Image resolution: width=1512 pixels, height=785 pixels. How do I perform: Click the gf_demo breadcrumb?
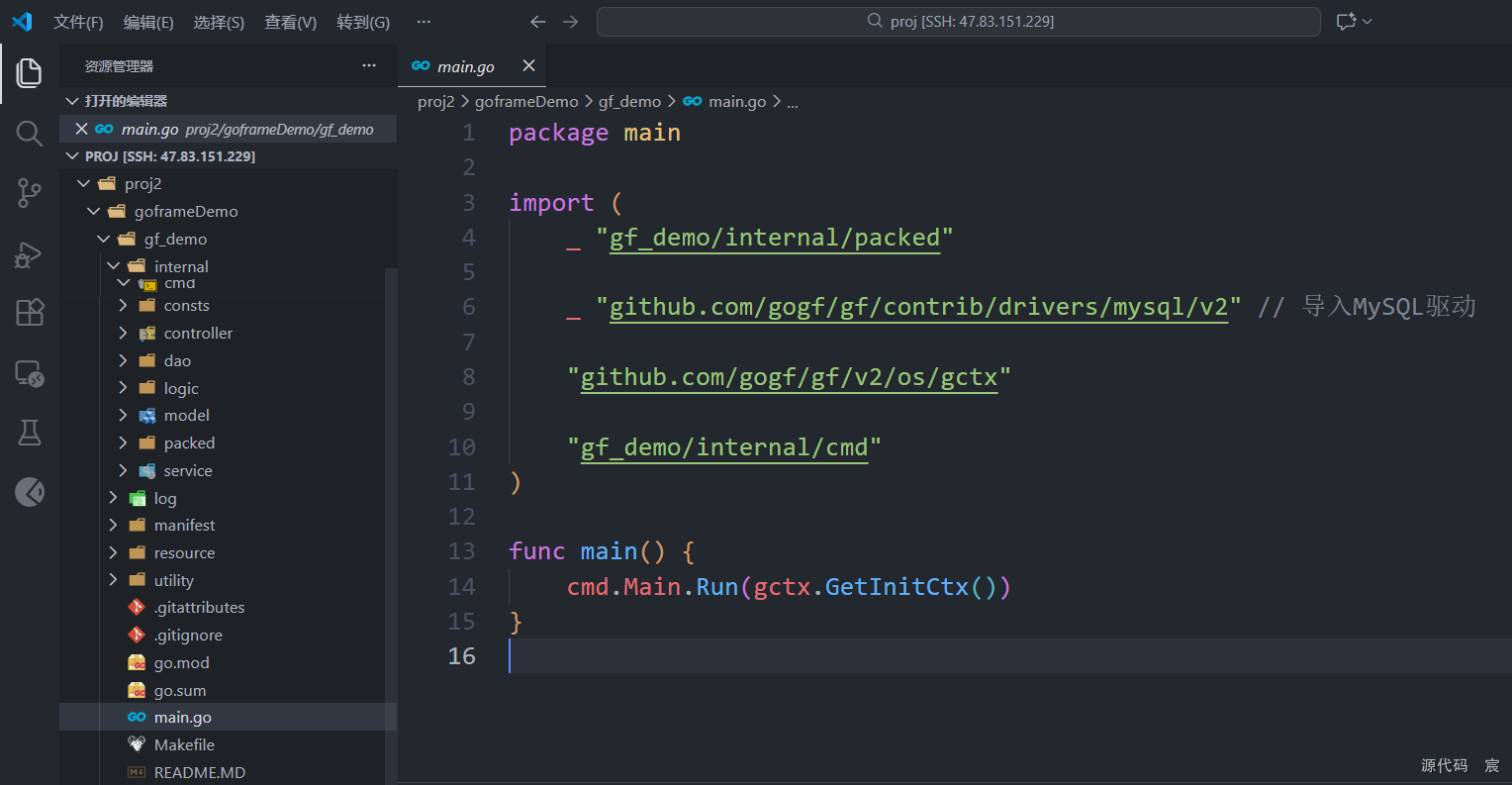pyautogui.click(x=629, y=102)
